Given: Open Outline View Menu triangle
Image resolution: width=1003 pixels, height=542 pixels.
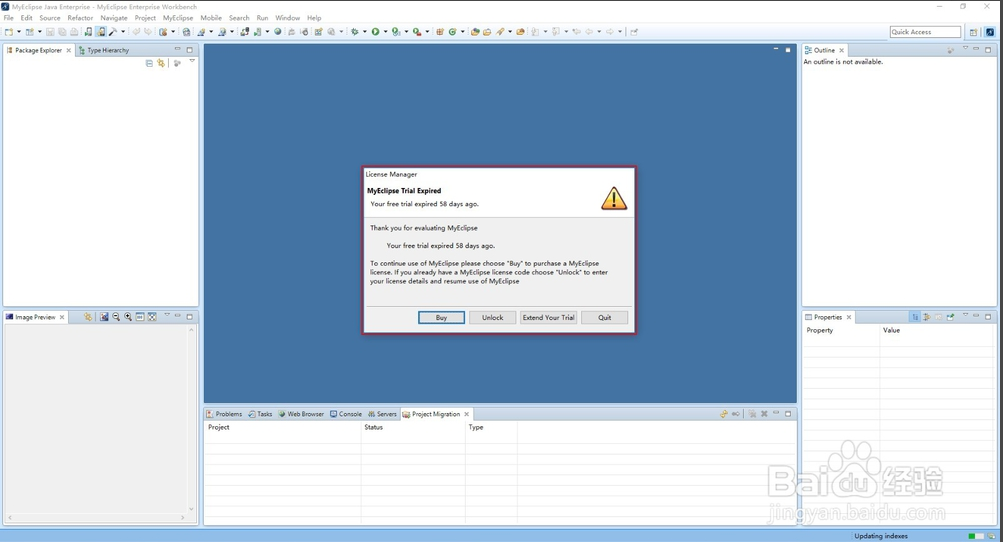Looking at the screenshot, I should 965,49.
